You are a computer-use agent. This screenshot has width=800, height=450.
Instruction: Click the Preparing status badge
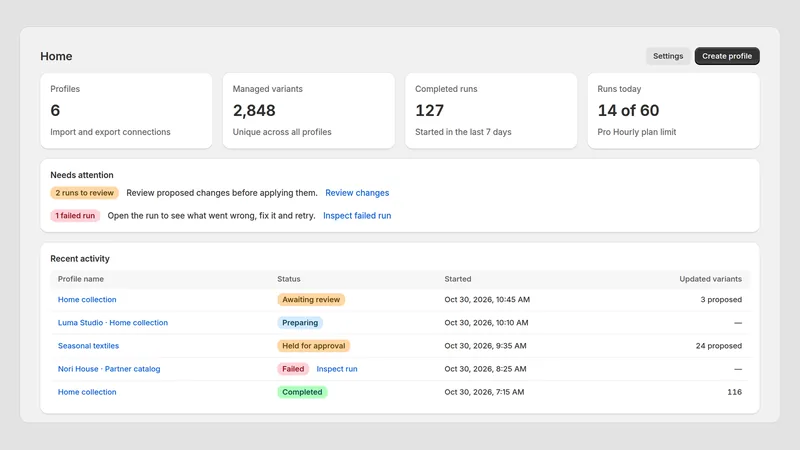click(300, 322)
